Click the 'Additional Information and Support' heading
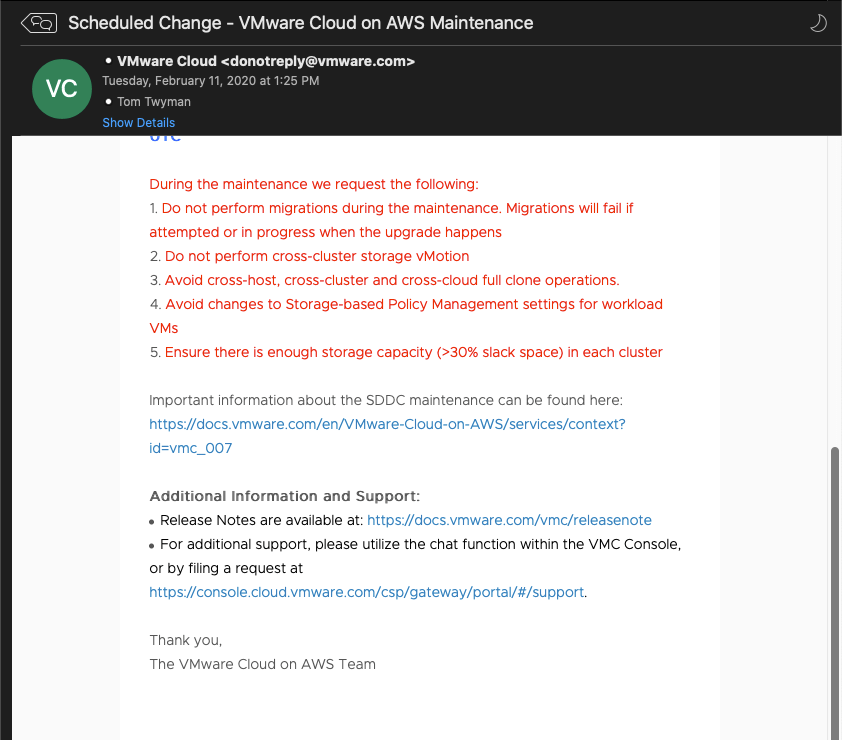 click(285, 496)
